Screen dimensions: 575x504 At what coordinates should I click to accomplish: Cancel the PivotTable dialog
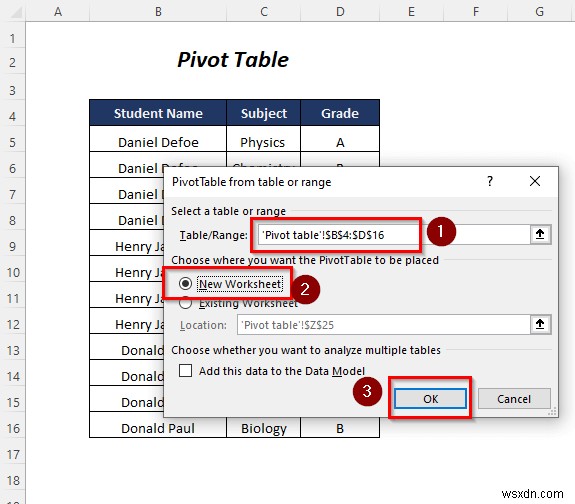514,399
